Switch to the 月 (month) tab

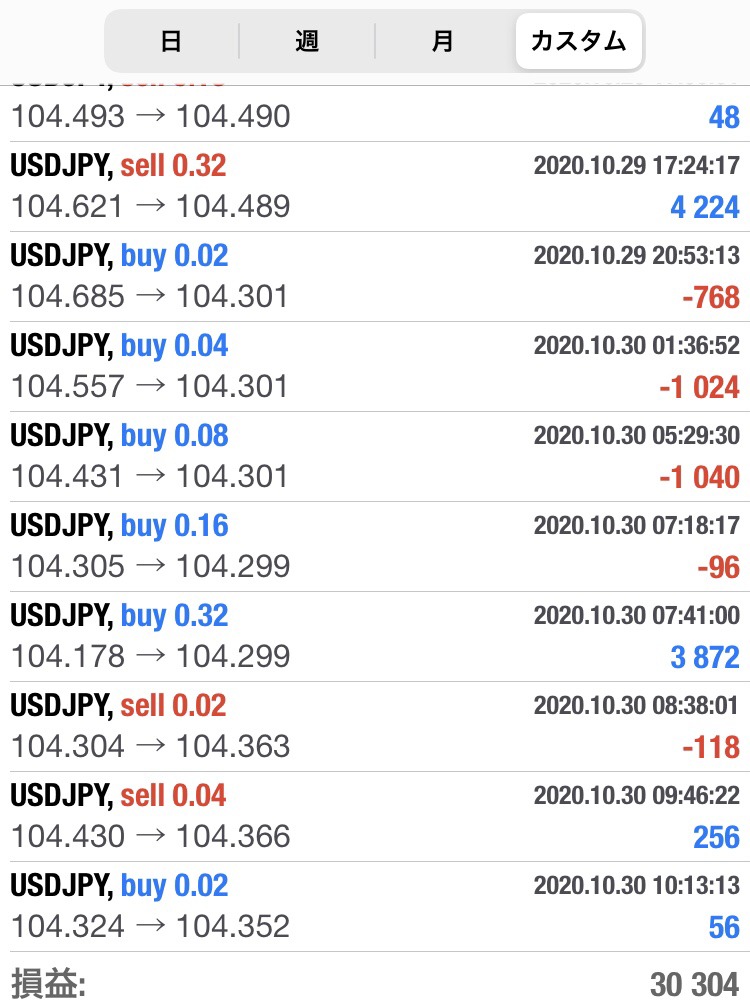point(443,41)
